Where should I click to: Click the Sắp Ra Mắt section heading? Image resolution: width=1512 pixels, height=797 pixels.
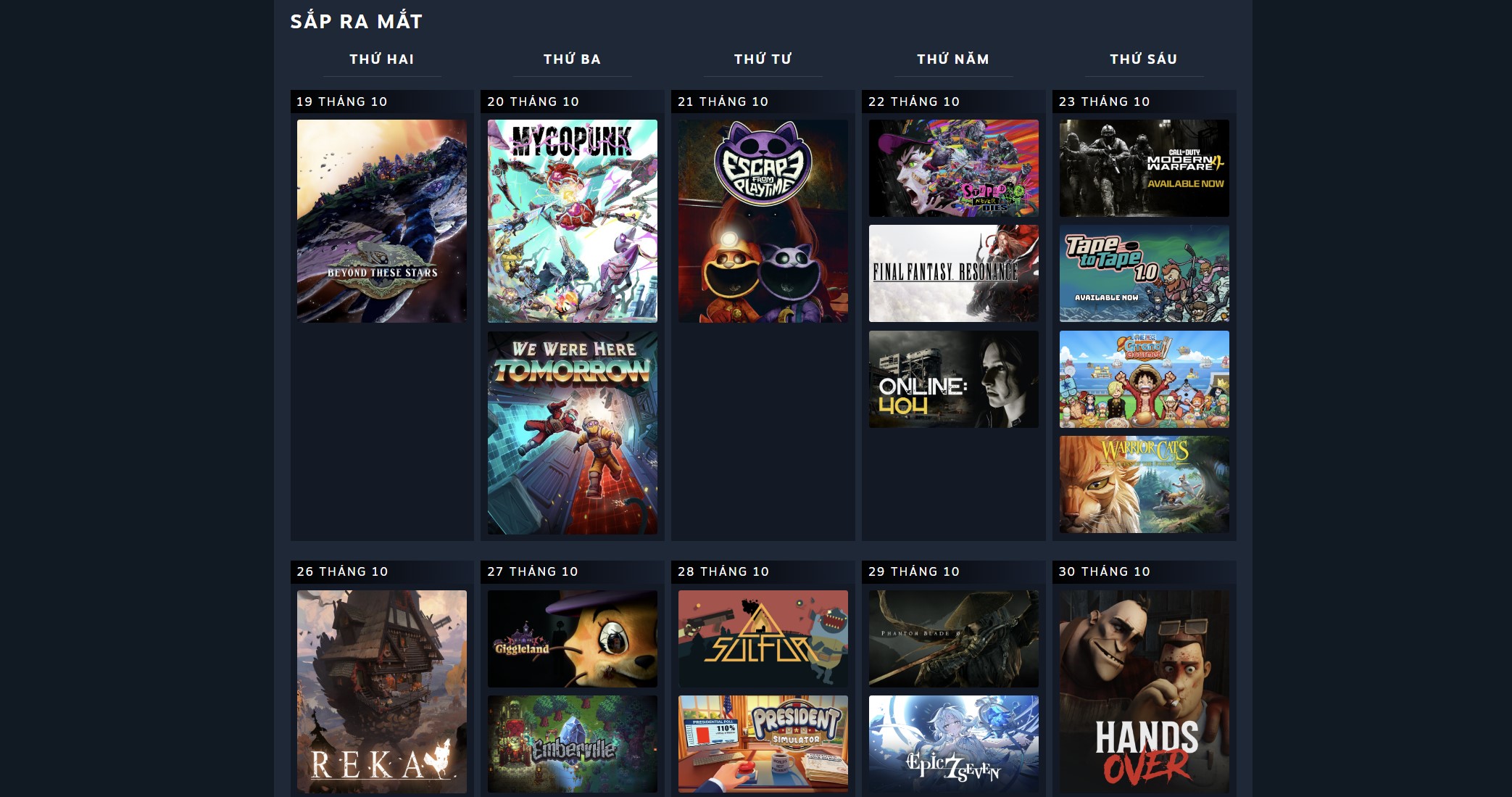[356, 21]
